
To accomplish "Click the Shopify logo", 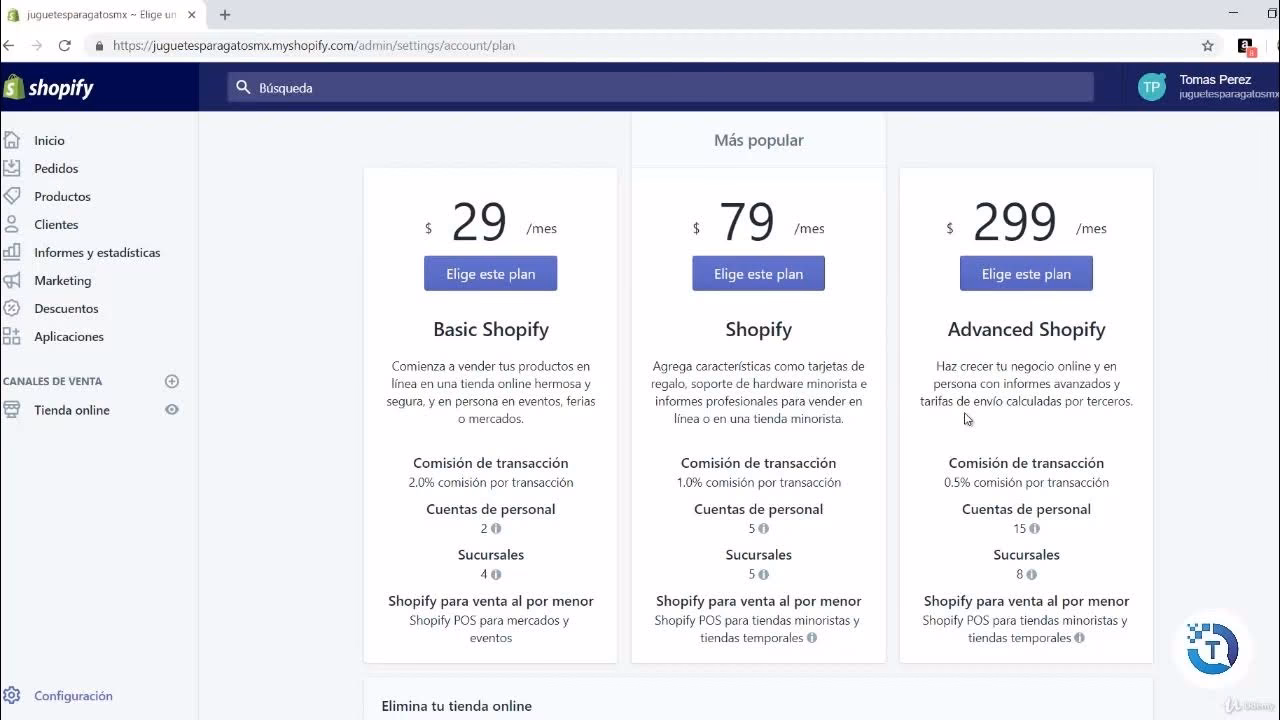I will (49, 86).
